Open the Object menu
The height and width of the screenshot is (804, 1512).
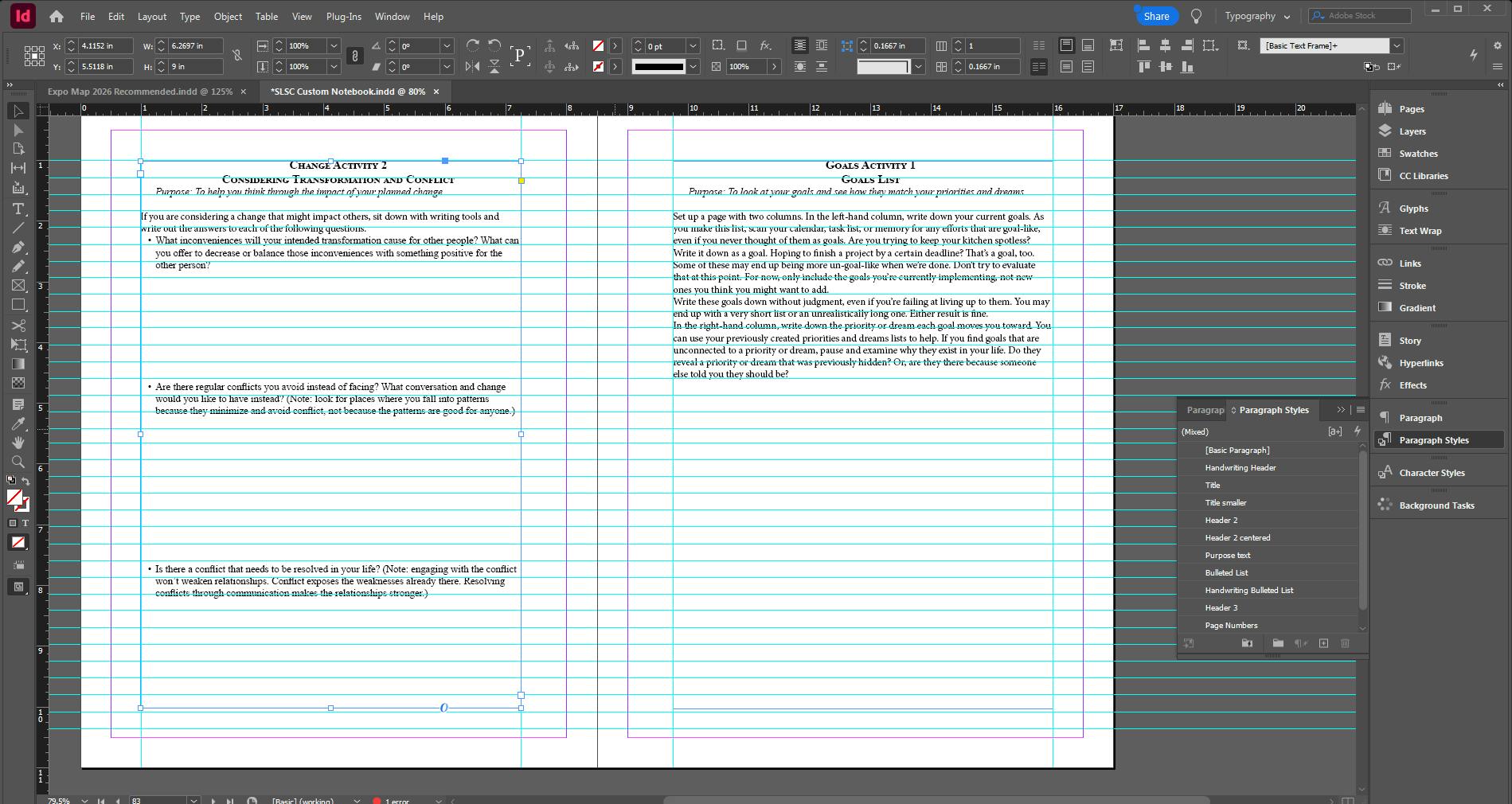[228, 16]
